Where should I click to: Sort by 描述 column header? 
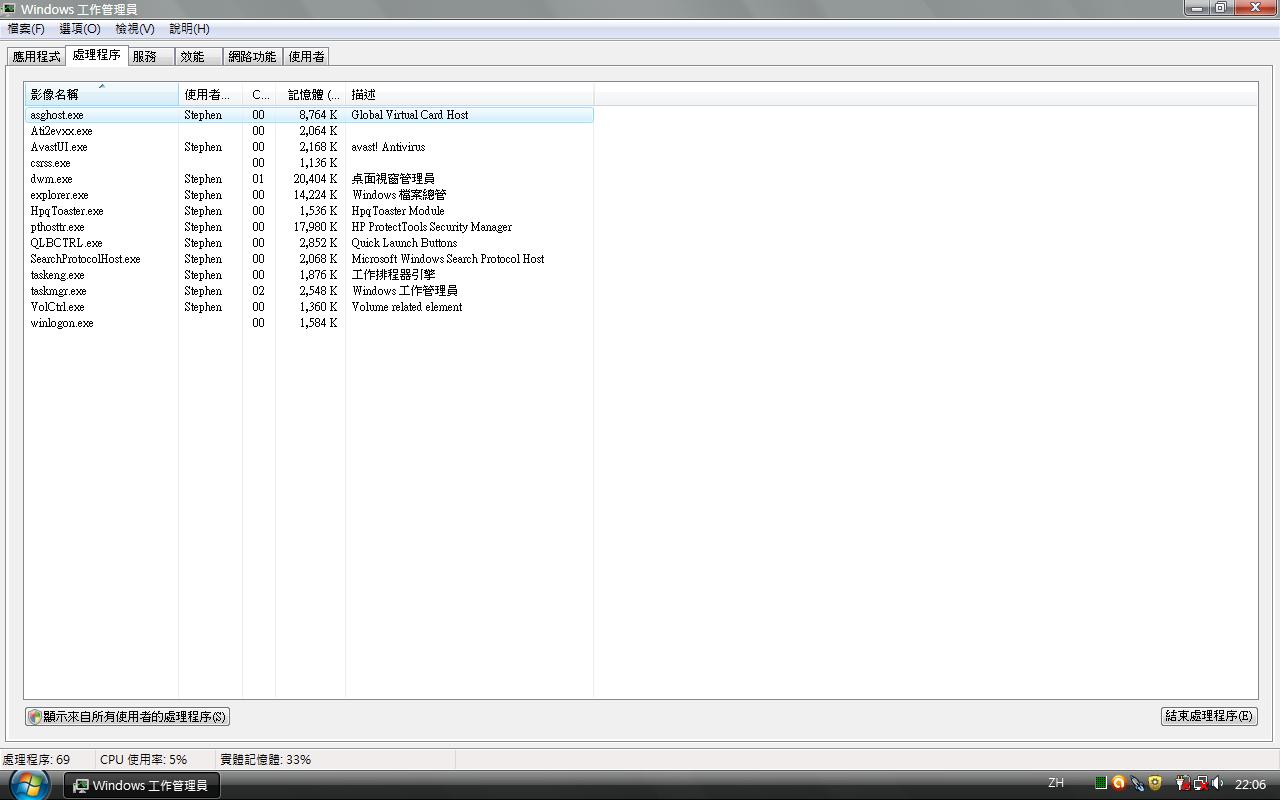pyautogui.click(x=469, y=95)
